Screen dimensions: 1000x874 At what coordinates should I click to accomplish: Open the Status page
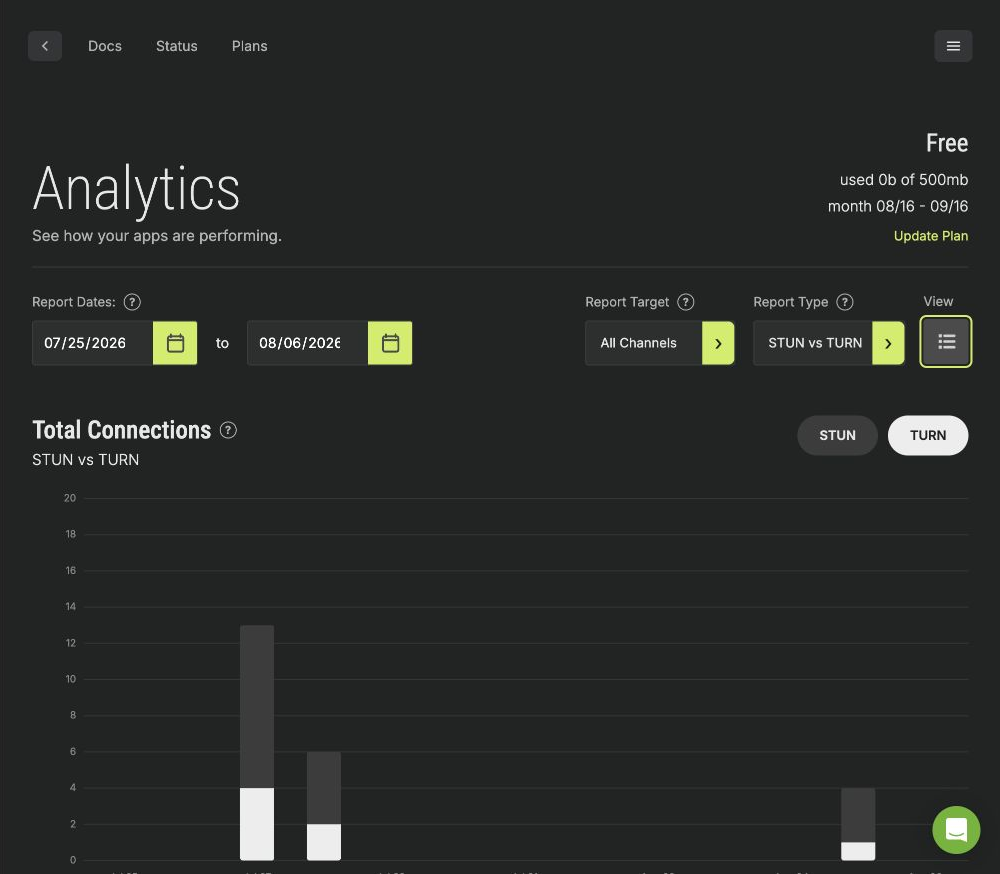177,46
